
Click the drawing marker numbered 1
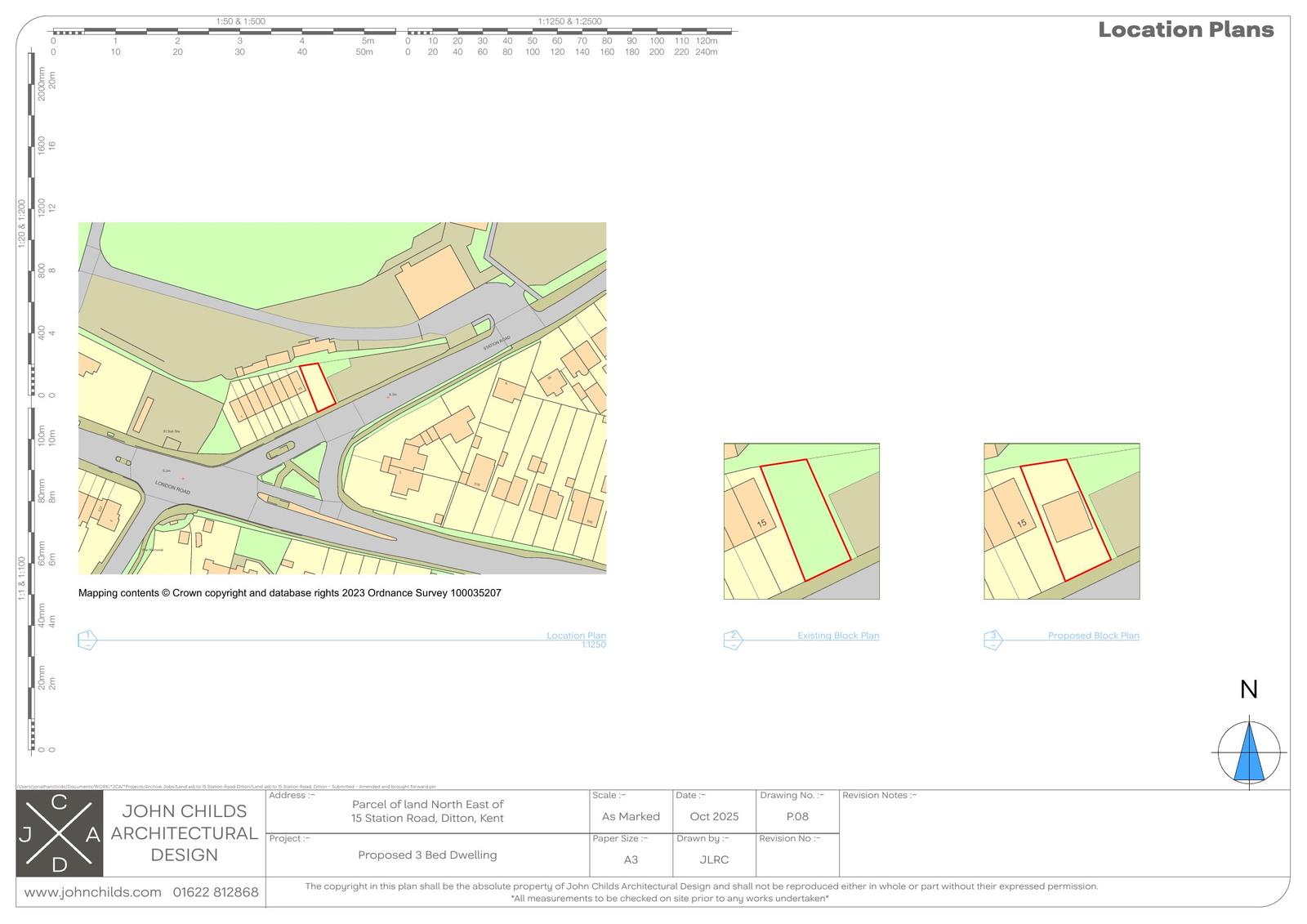coord(87,640)
